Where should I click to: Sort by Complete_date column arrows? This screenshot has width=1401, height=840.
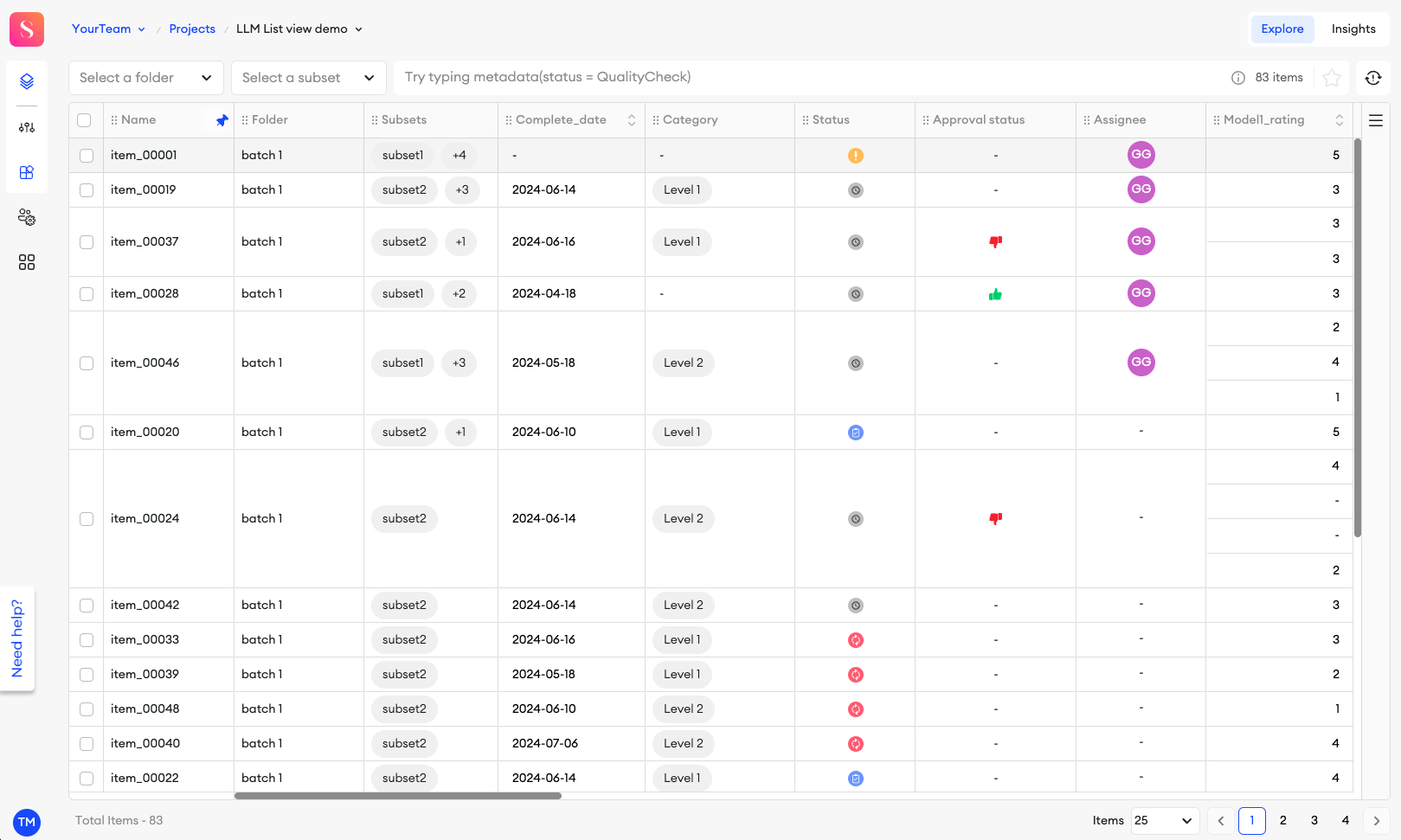click(x=632, y=120)
